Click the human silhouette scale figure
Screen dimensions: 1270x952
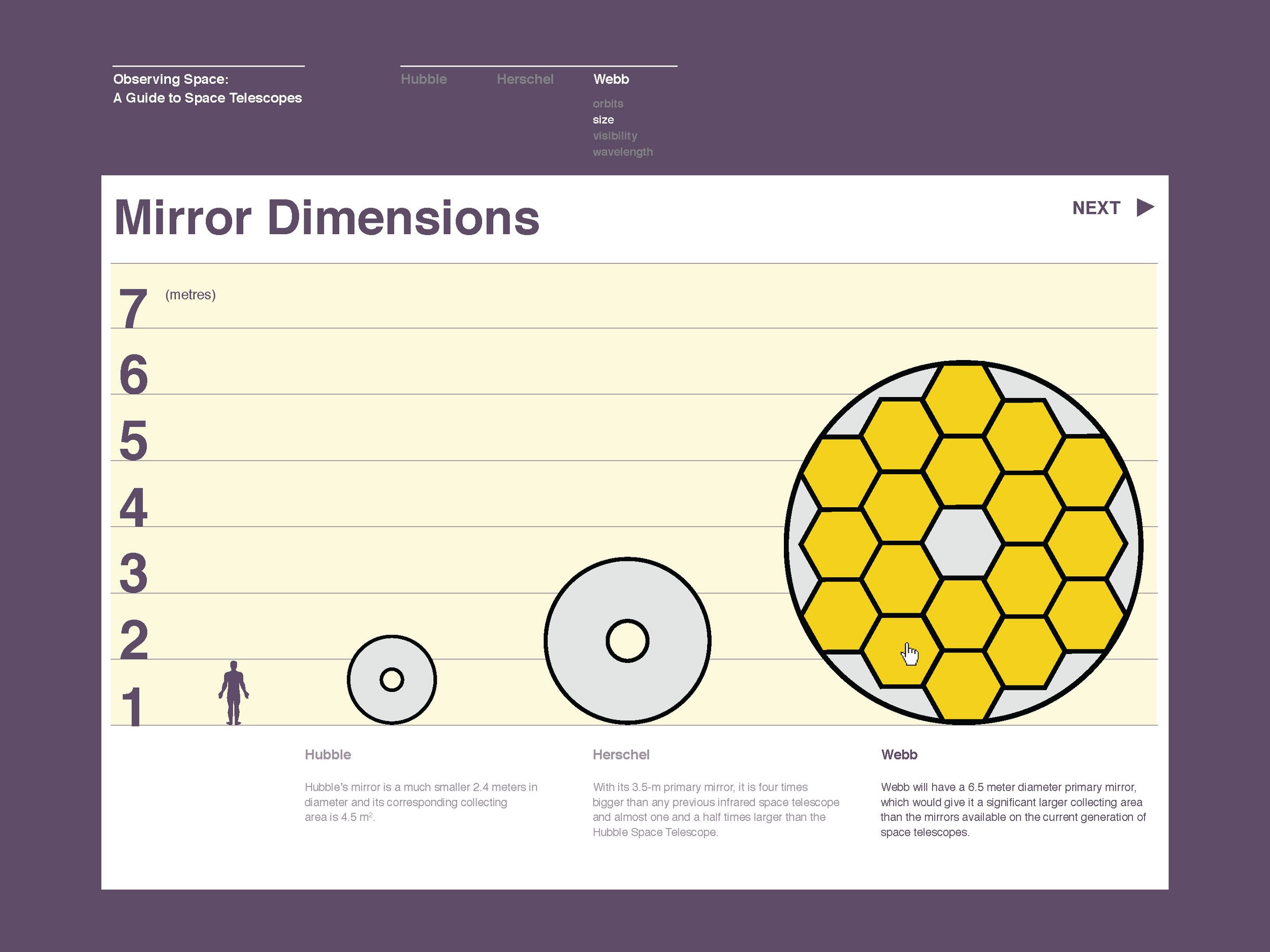tap(234, 693)
